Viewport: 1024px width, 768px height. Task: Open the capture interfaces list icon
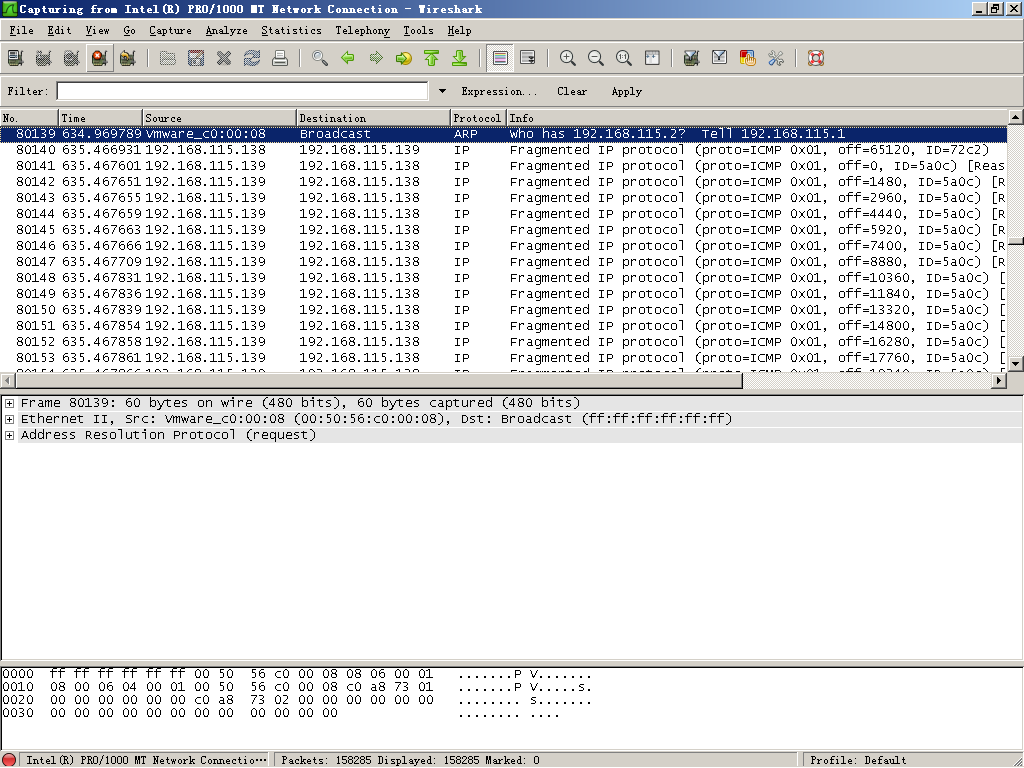(x=15, y=58)
